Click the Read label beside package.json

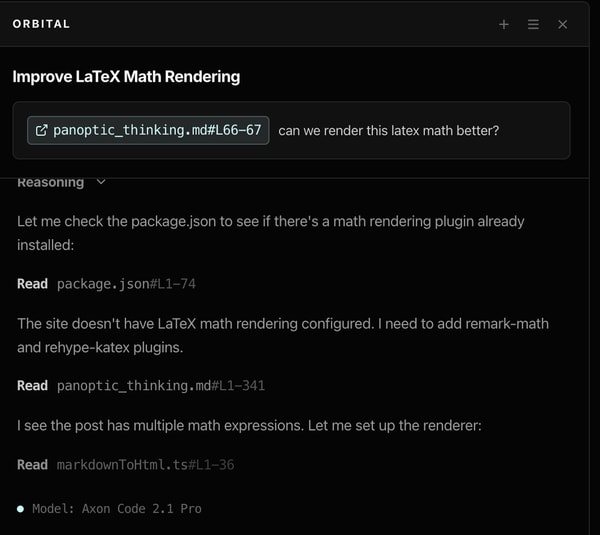pos(32,284)
